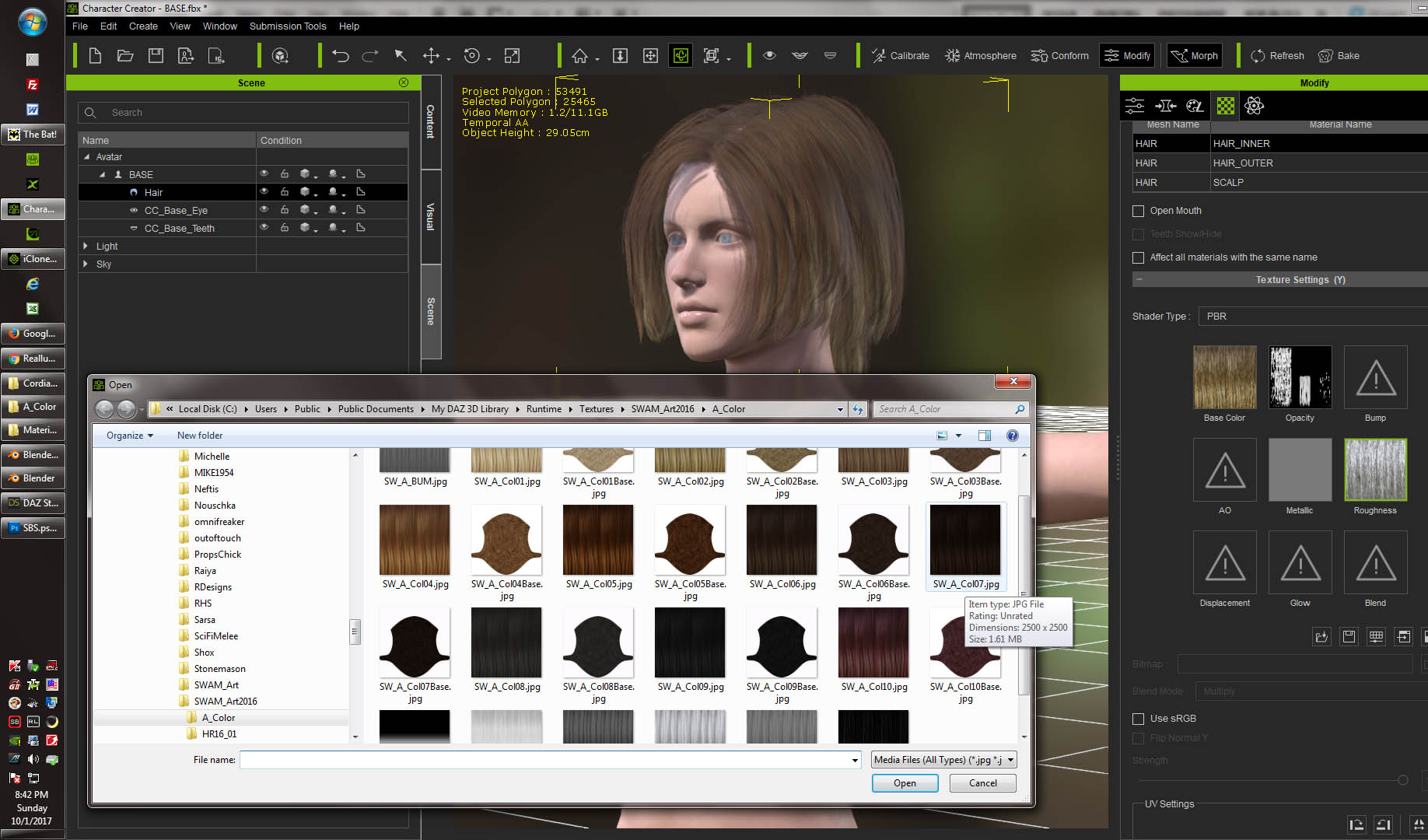
Task: Open the File menu
Action: [80, 26]
